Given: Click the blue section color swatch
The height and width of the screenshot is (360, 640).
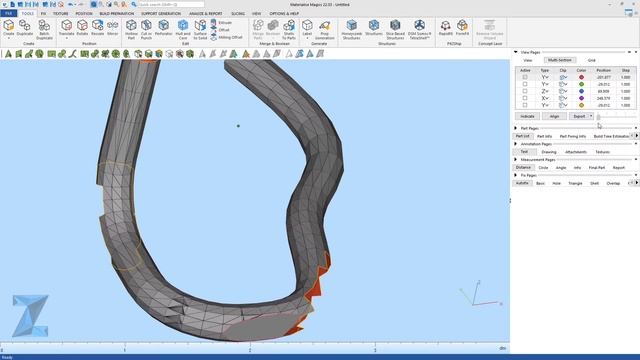Looking at the screenshot, I should pos(581,91).
